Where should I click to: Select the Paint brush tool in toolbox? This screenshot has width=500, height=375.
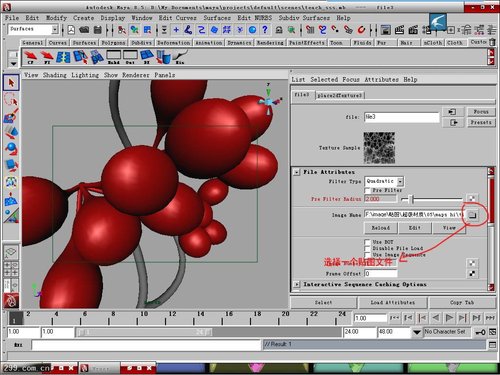pyautogui.click(x=11, y=116)
